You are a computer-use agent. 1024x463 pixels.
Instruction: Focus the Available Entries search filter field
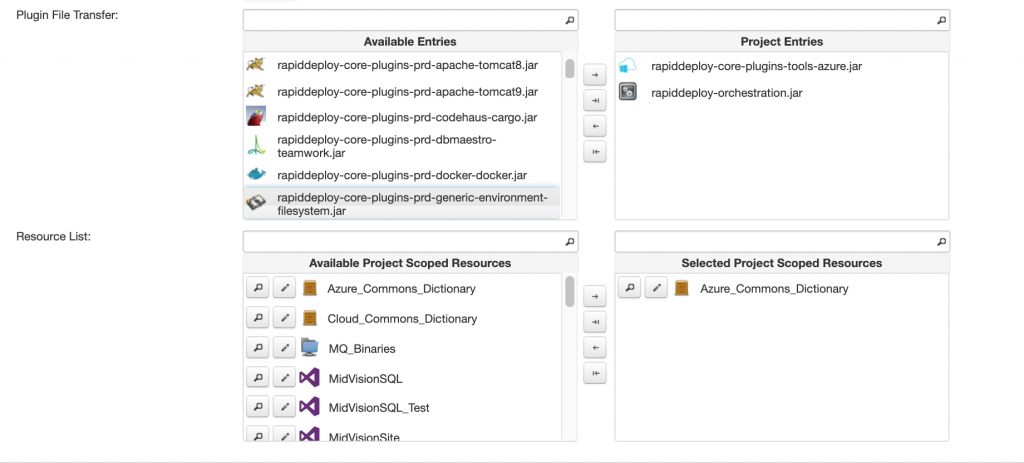(x=402, y=20)
